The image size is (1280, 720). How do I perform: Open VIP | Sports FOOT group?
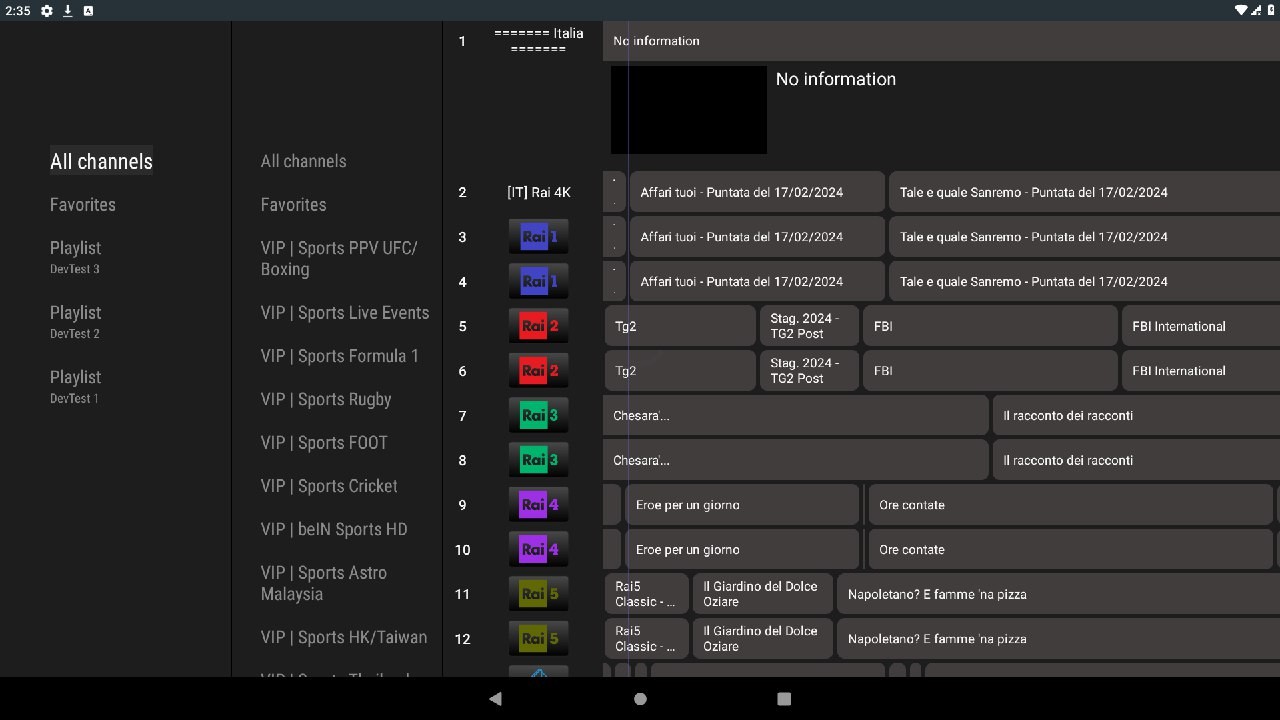pos(324,442)
